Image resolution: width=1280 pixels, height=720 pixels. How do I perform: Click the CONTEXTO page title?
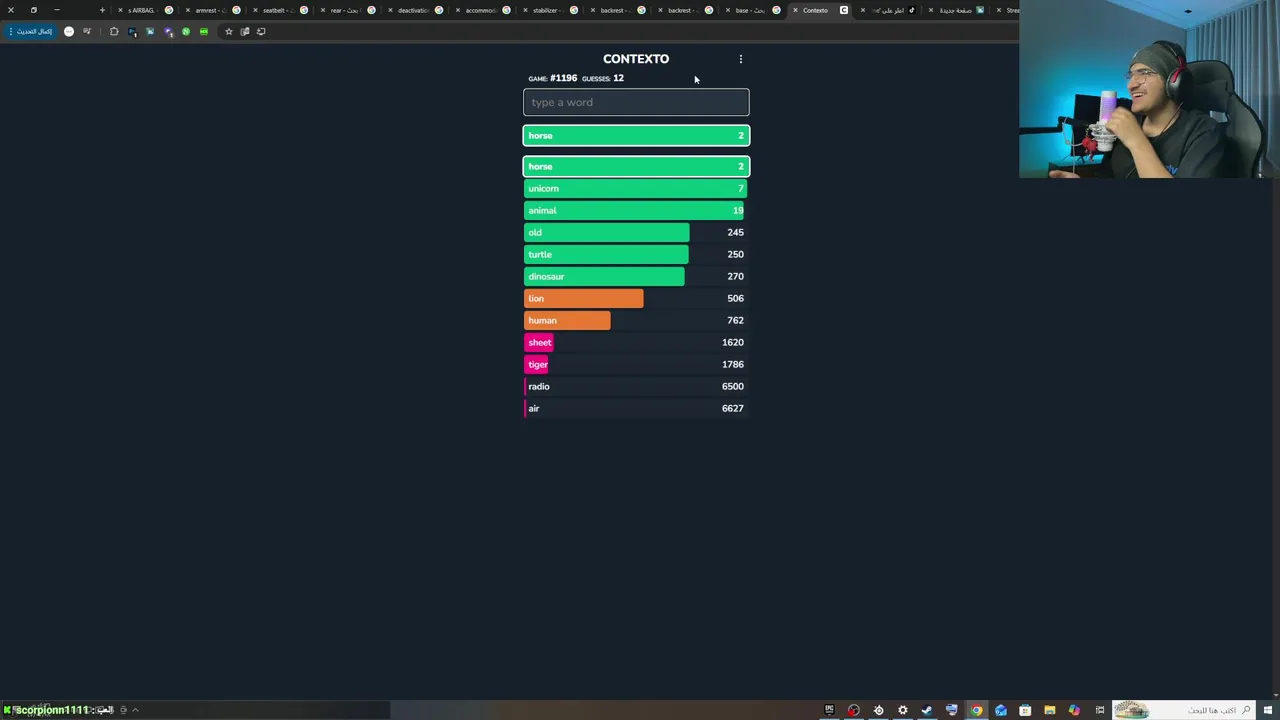636,59
